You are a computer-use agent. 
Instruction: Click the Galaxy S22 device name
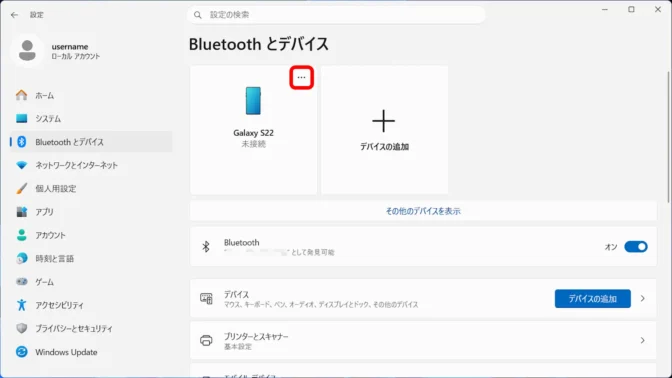[253, 133]
